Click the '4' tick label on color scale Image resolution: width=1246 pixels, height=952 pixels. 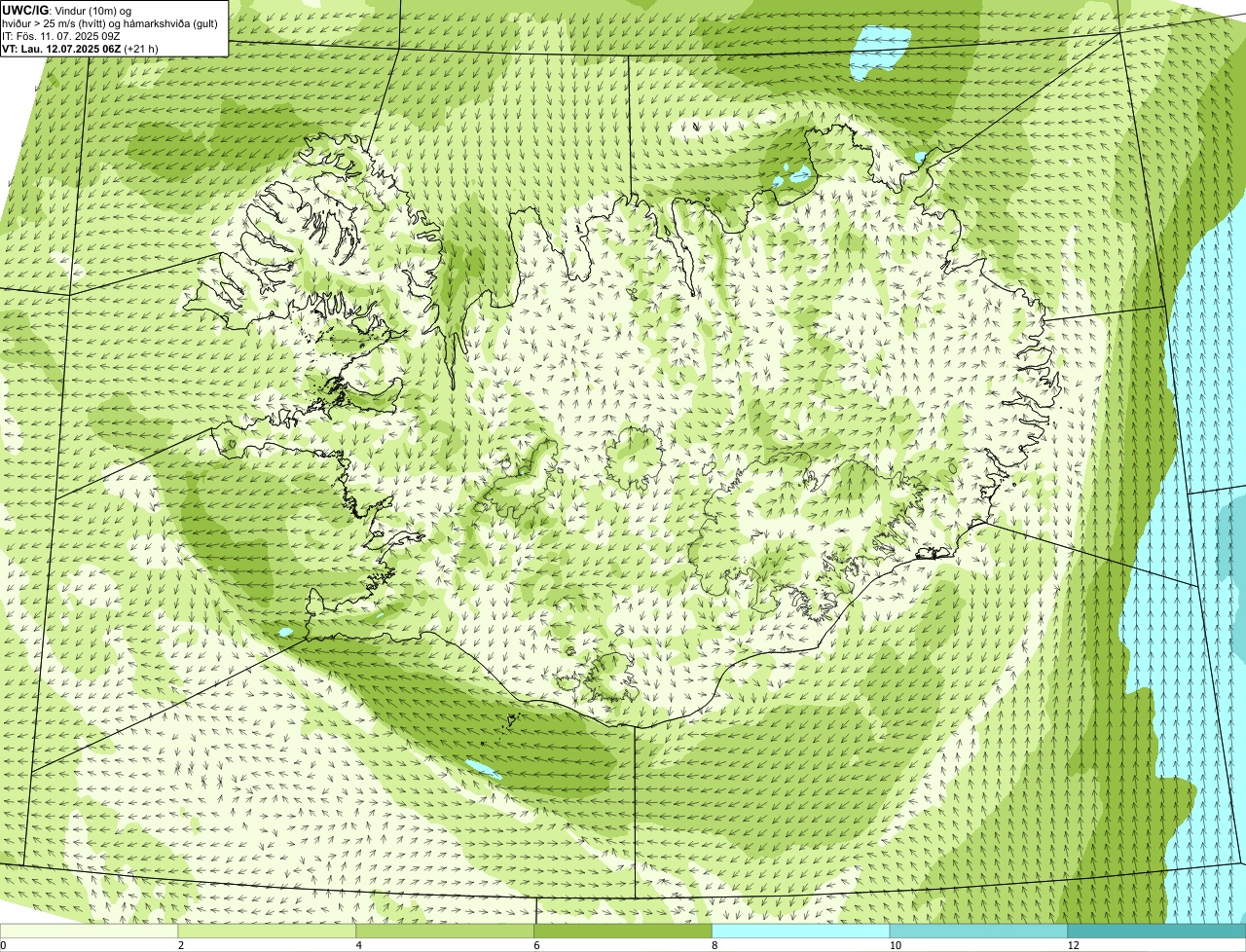[x=359, y=945]
